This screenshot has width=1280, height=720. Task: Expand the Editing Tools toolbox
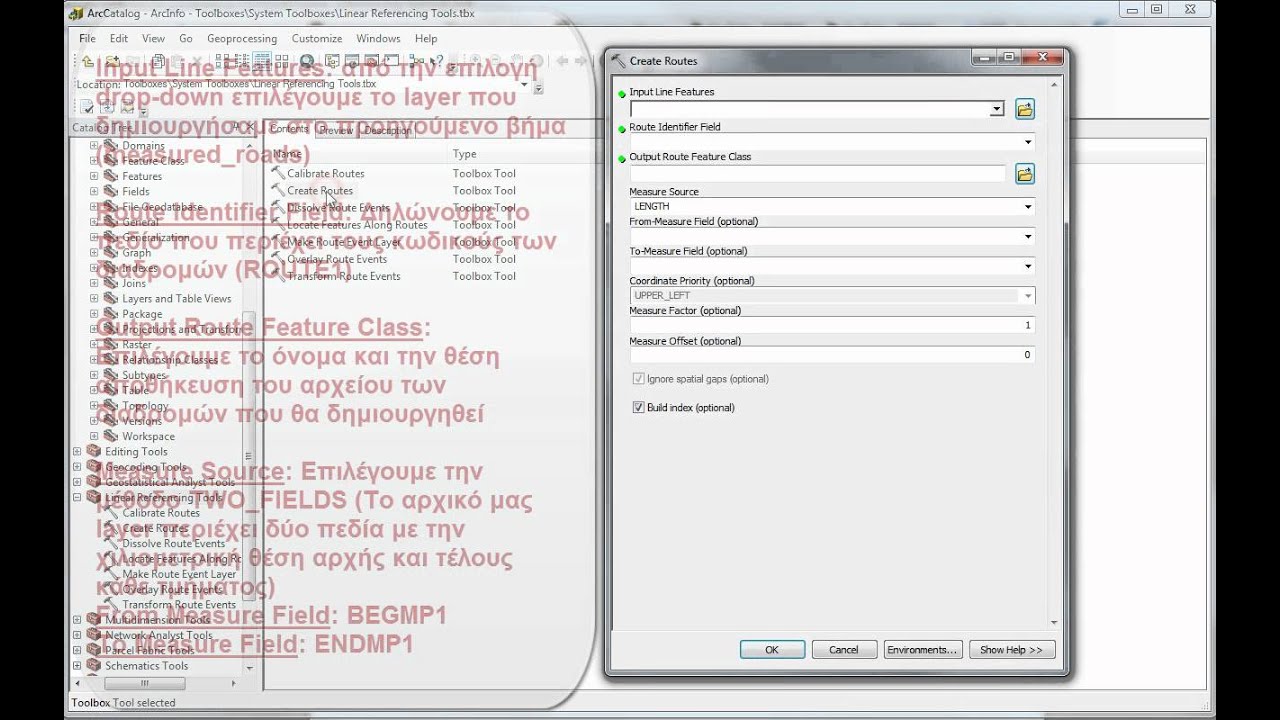click(77, 451)
